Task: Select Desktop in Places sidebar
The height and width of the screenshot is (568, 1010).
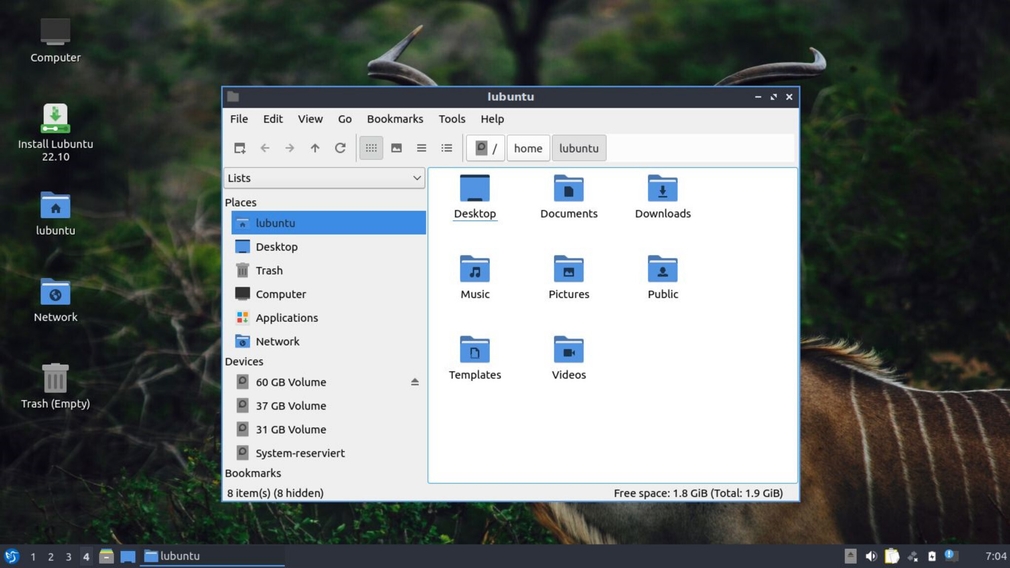Action: pyautogui.click(x=329, y=247)
